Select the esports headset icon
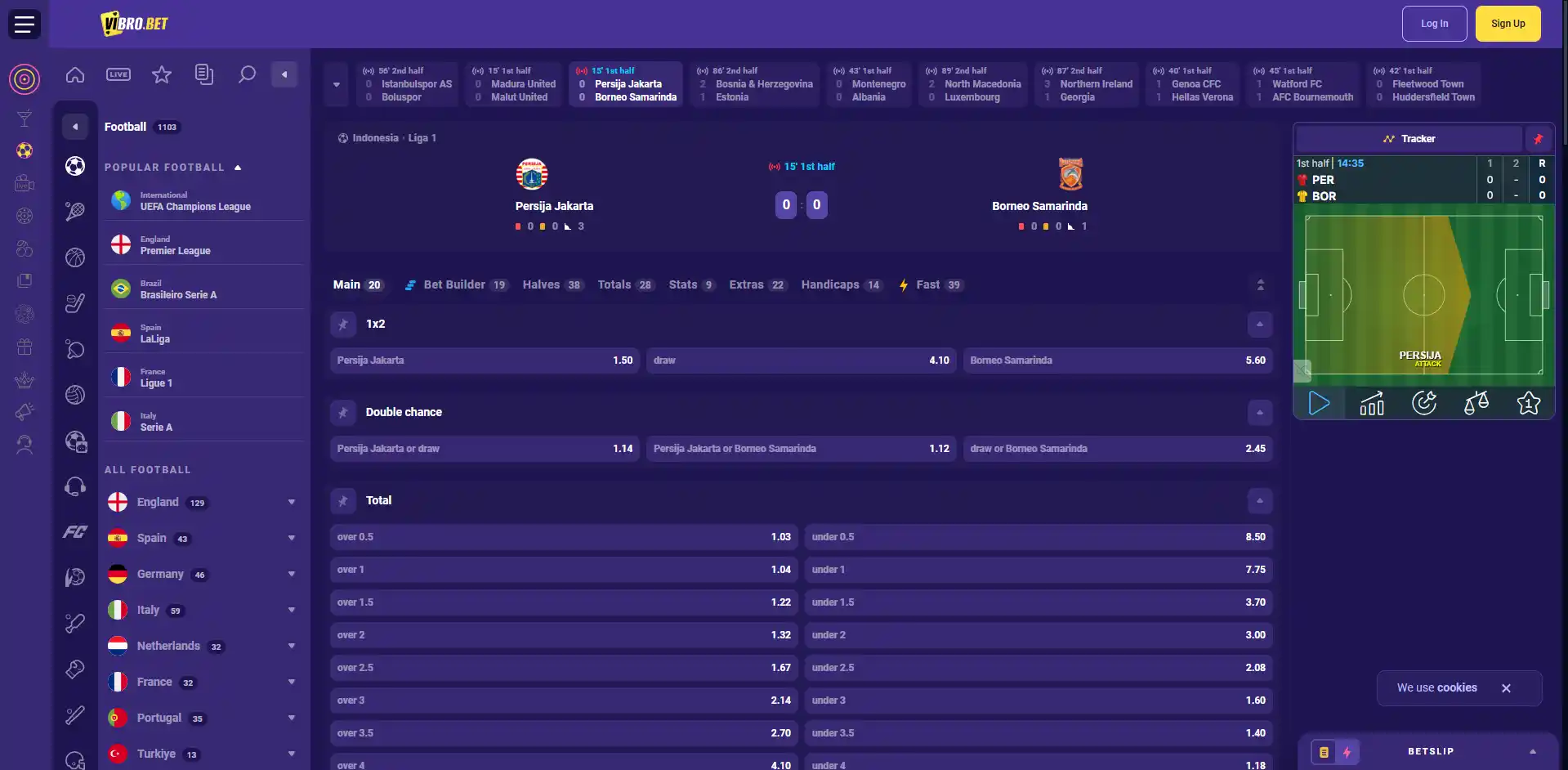The width and height of the screenshot is (1568, 770). (75, 486)
